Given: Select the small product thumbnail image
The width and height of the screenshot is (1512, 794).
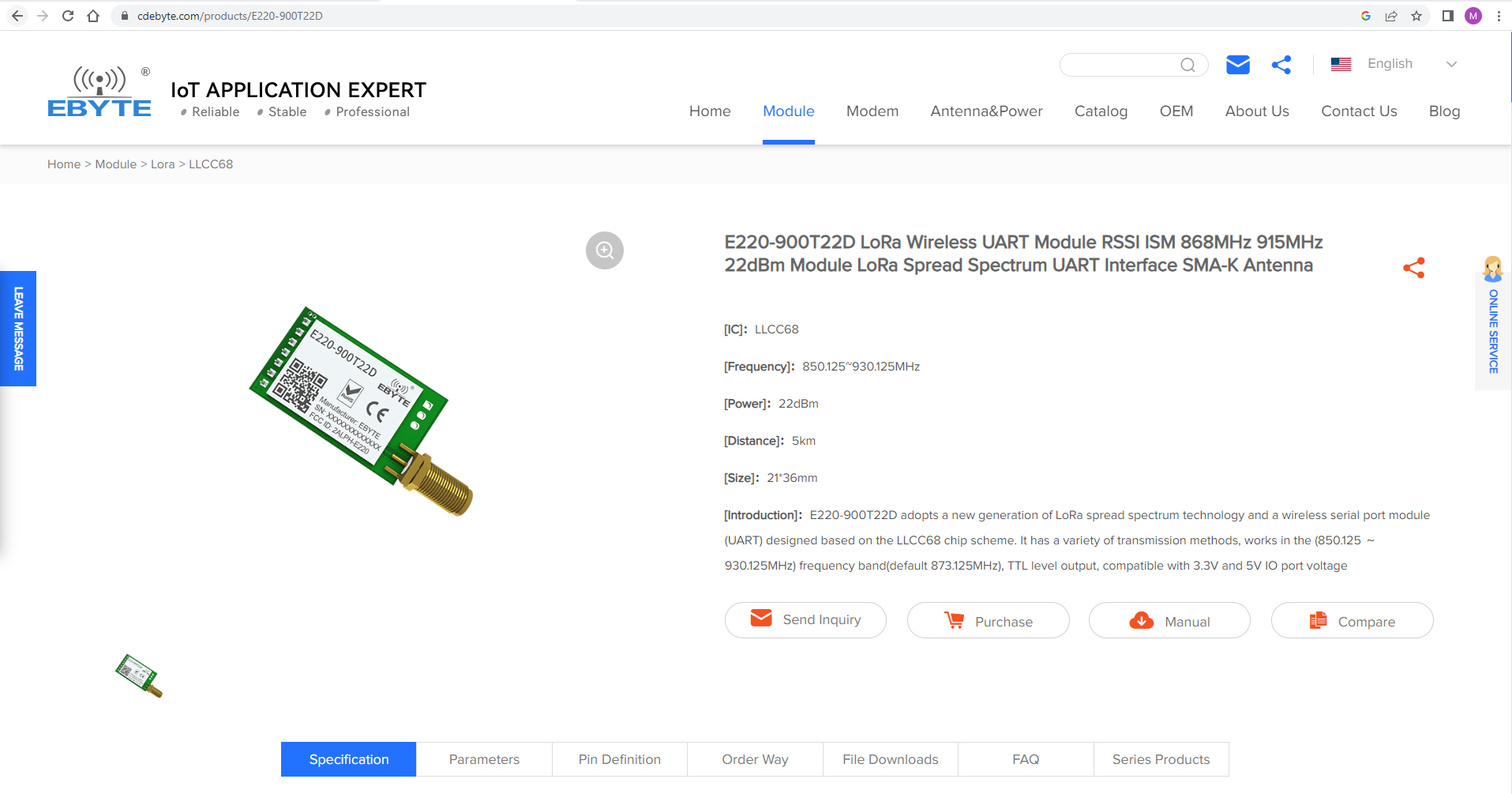Looking at the screenshot, I should click(x=139, y=675).
